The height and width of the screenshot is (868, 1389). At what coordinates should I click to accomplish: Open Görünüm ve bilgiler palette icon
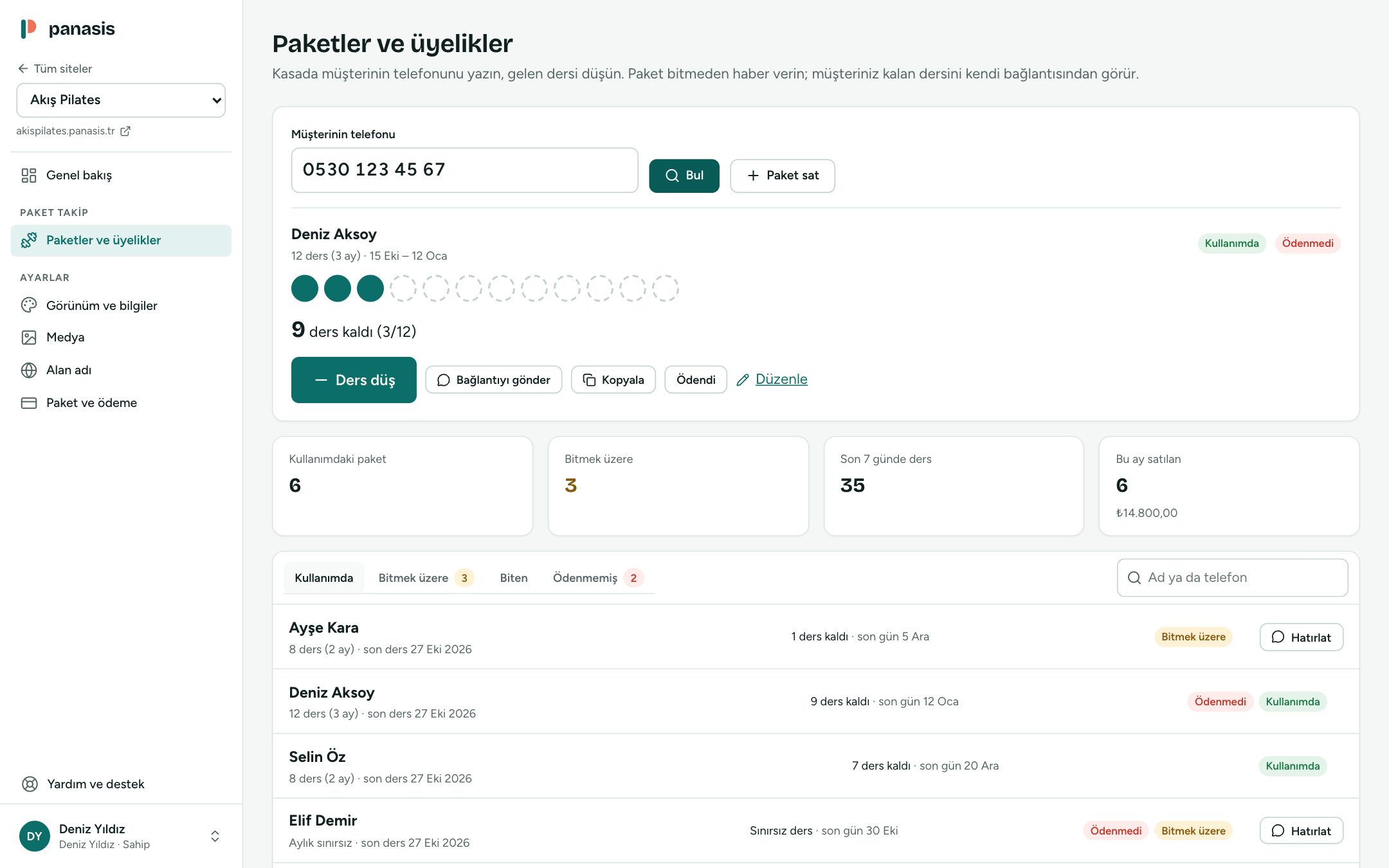pos(29,305)
